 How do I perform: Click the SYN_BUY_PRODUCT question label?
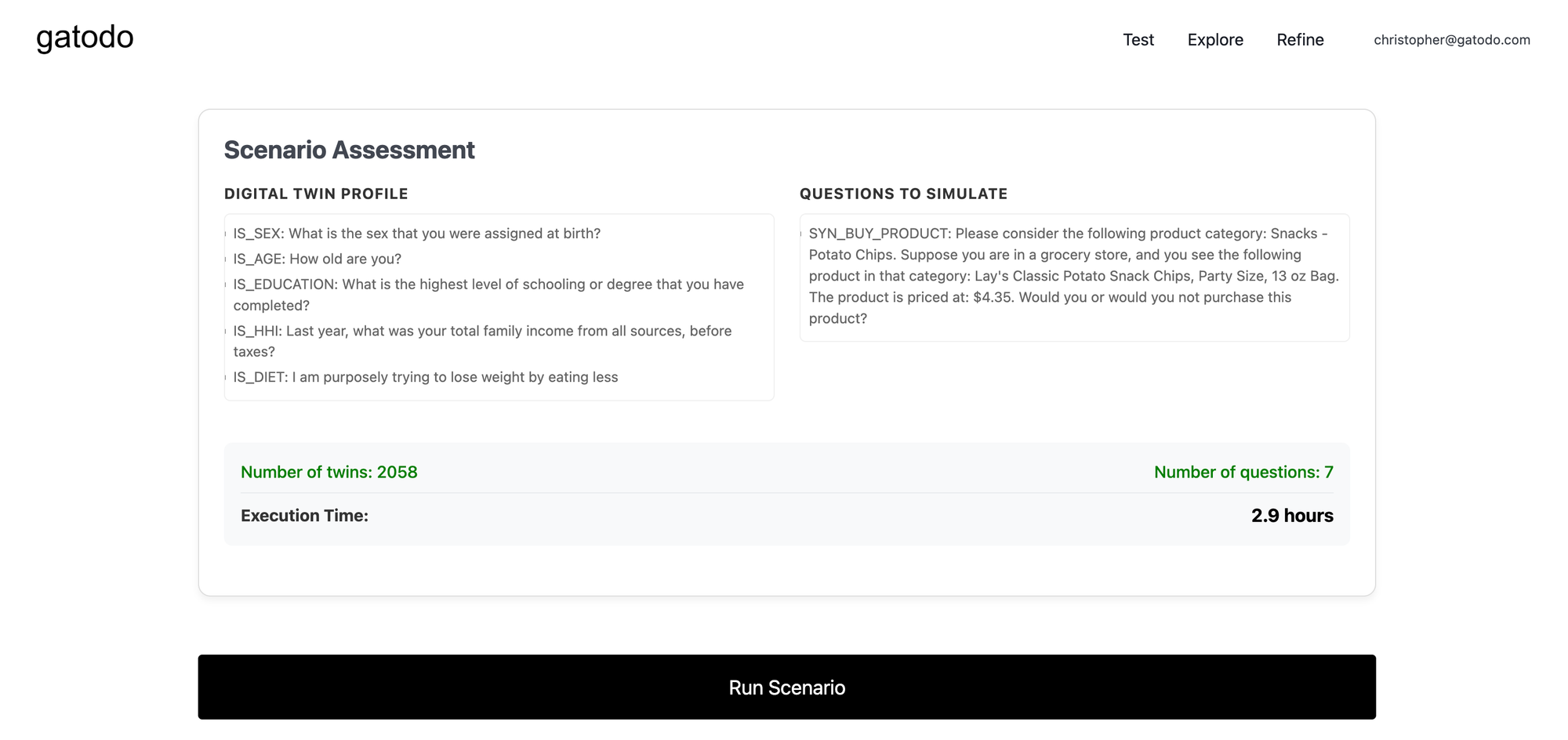[x=879, y=234]
